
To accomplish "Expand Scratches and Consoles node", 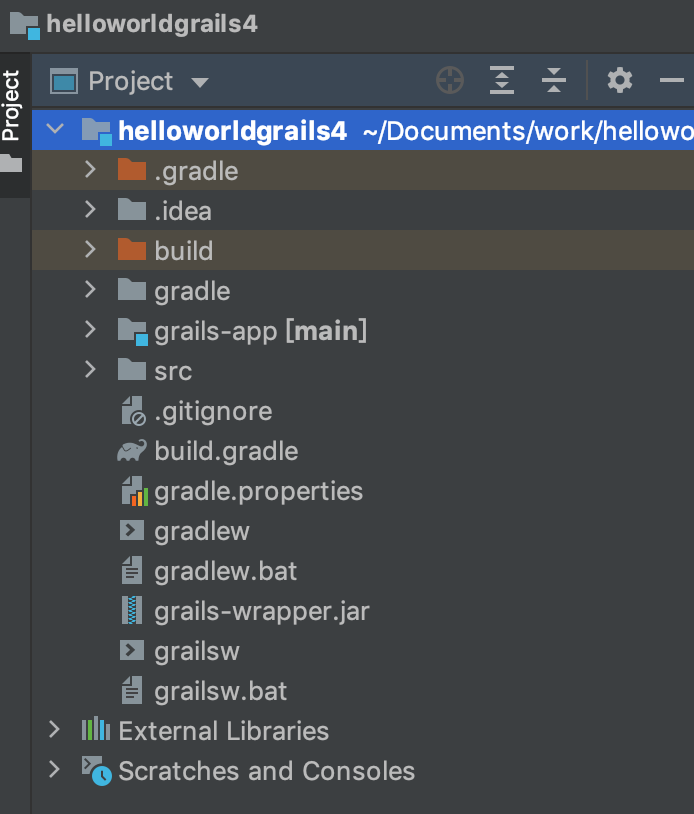I will (54, 769).
